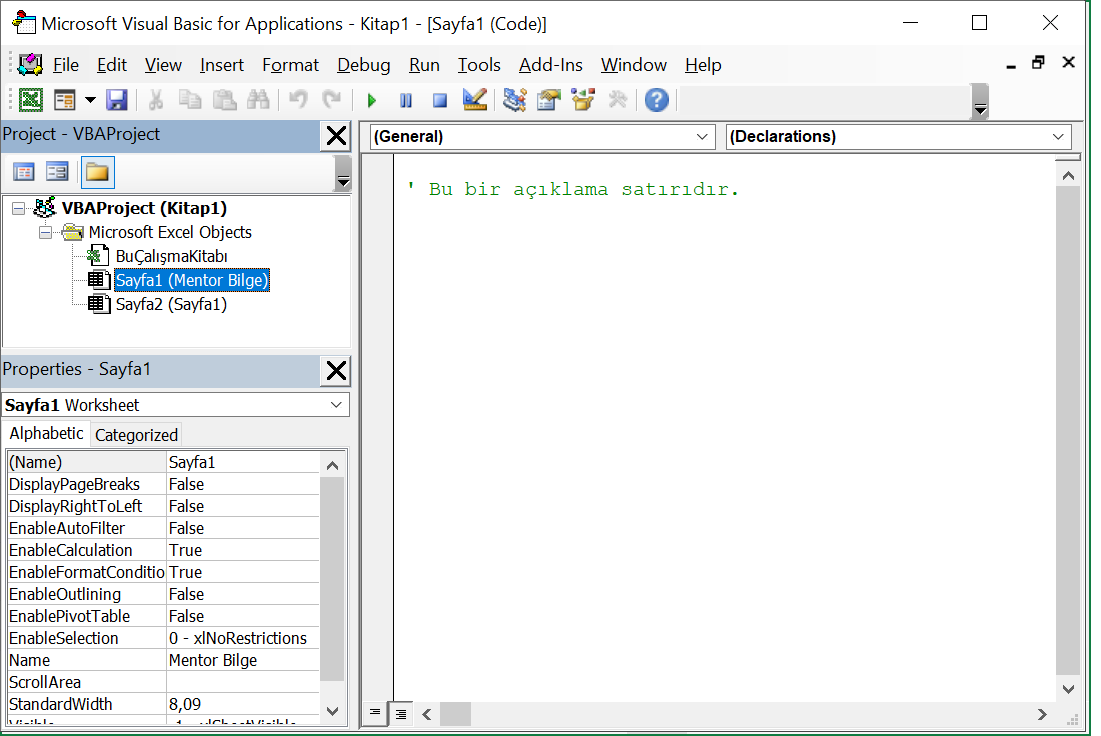Open the Tools menu
The height and width of the screenshot is (736, 1101).
pos(479,65)
